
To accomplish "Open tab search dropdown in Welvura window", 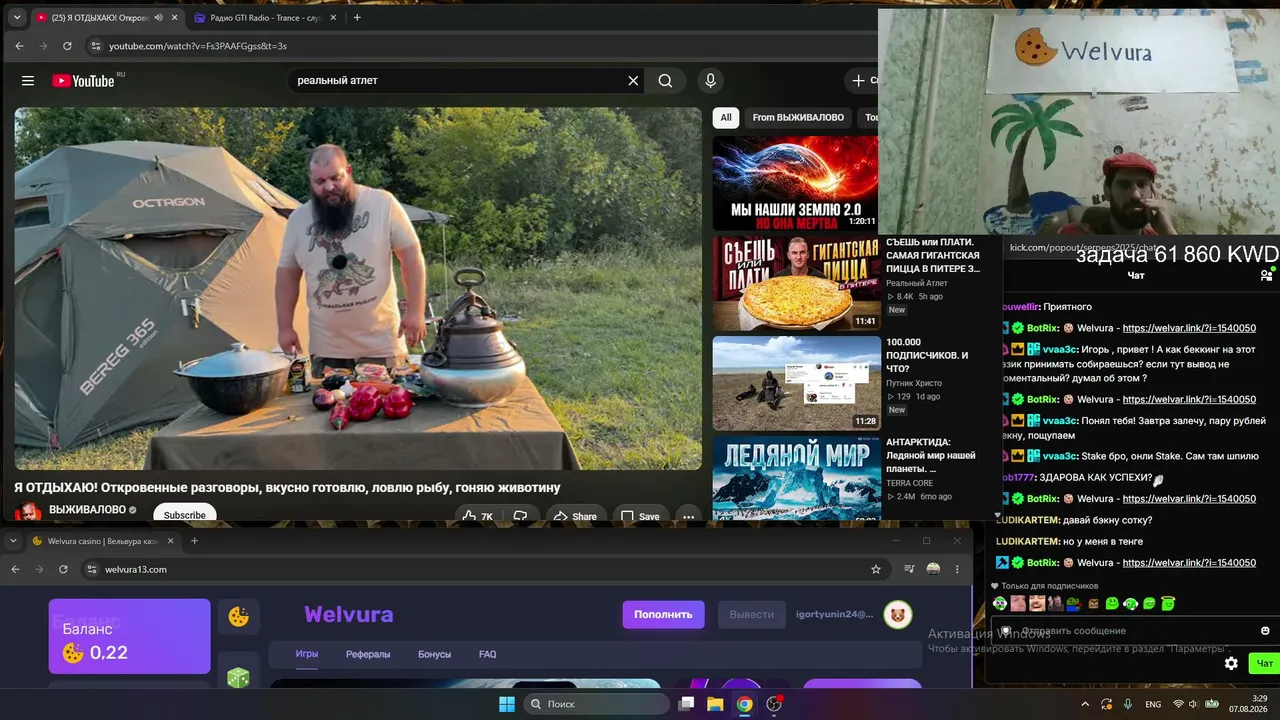I will tap(12, 541).
